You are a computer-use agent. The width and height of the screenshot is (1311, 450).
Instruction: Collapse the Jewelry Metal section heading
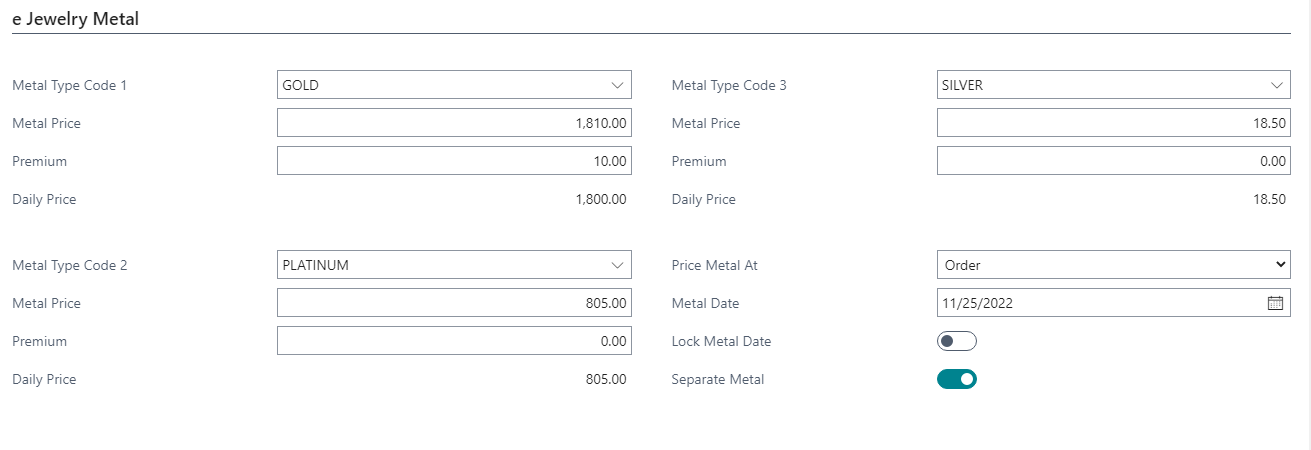(75, 18)
